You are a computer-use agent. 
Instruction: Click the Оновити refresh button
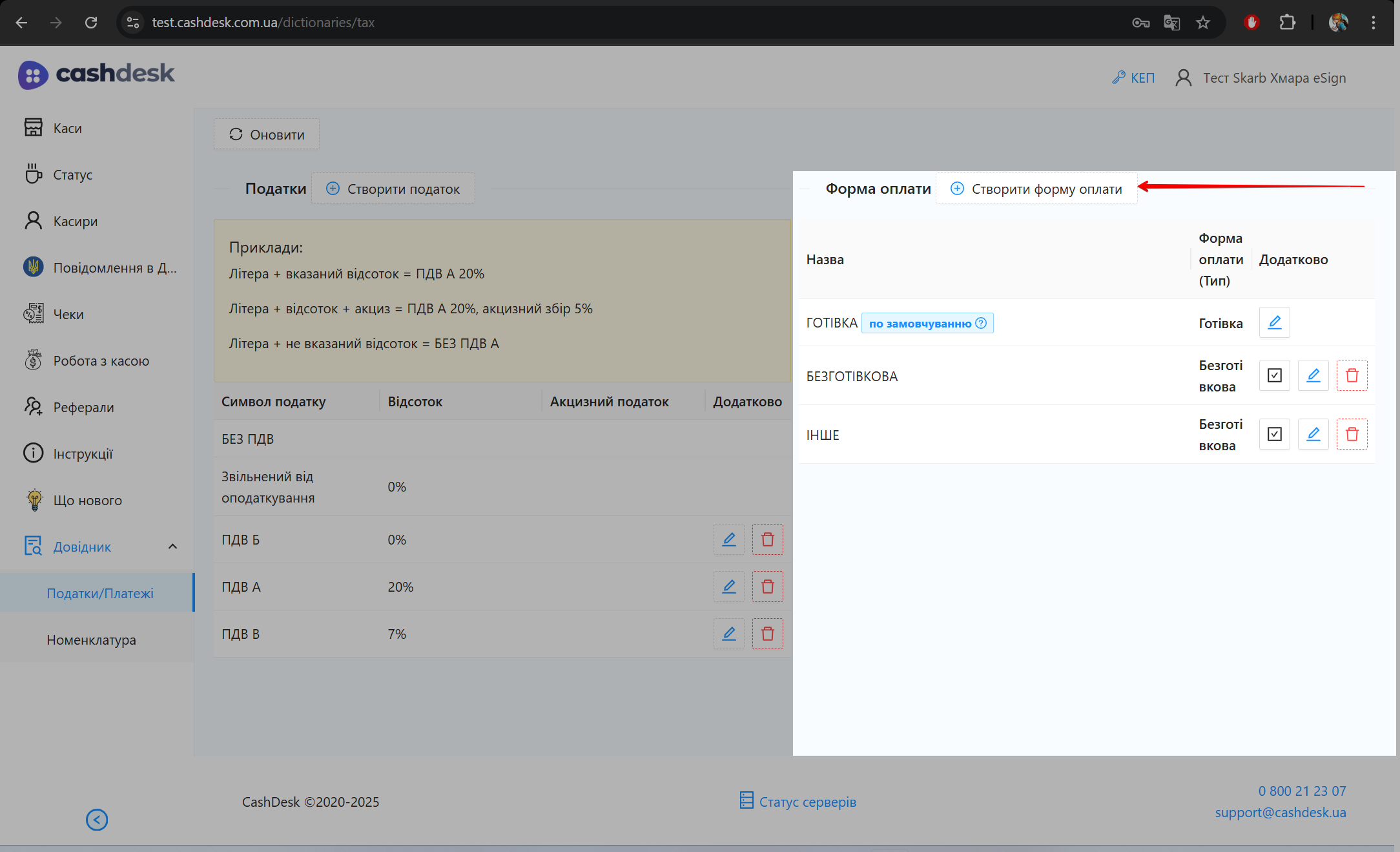267,134
